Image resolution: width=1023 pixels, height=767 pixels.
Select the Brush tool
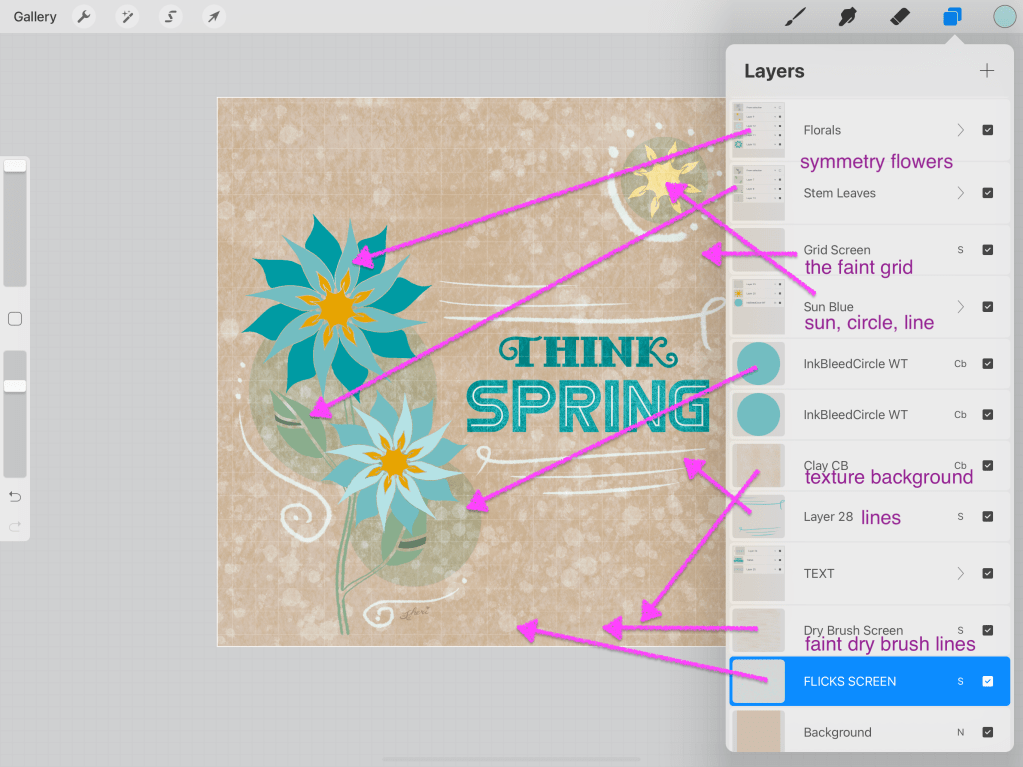(796, 17)
